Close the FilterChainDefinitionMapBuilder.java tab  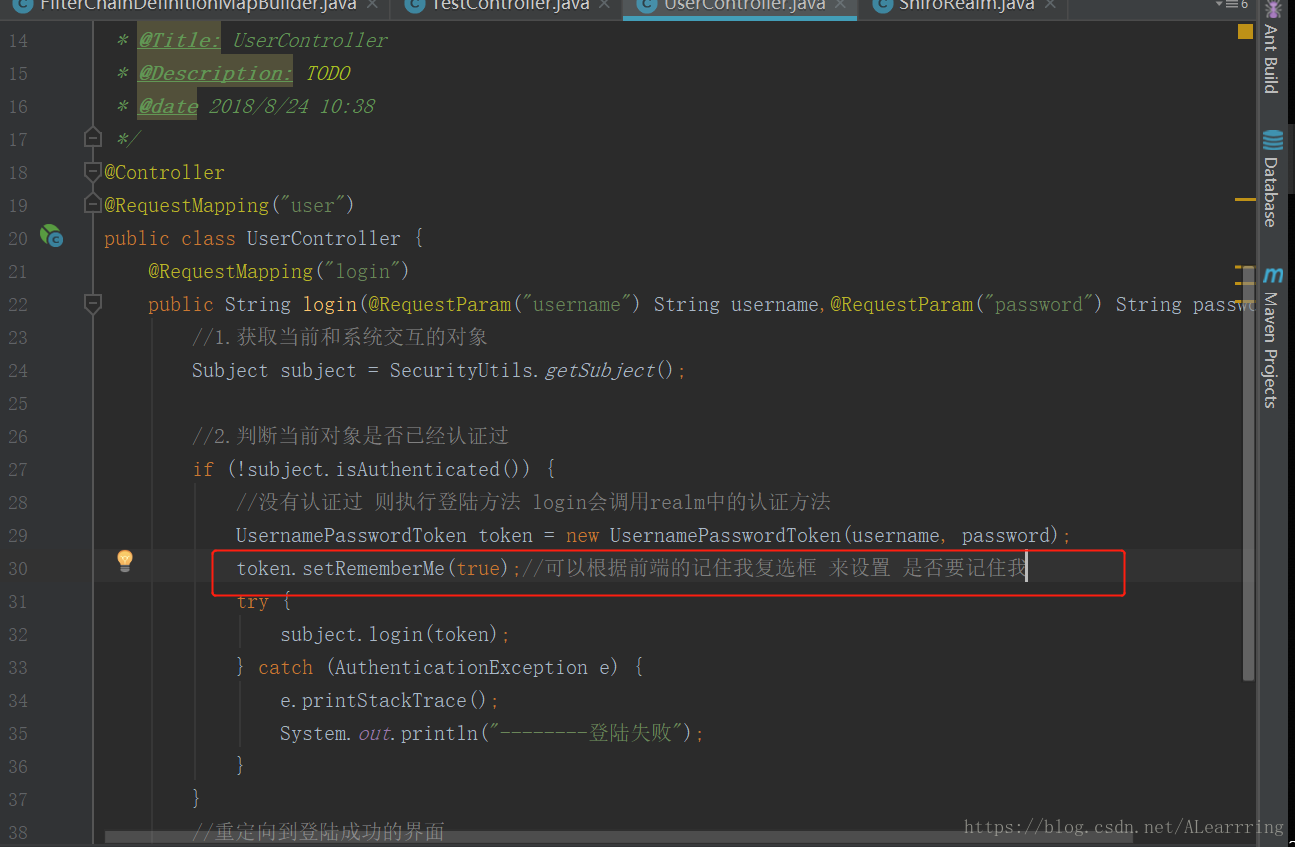(x=373, y=5)
